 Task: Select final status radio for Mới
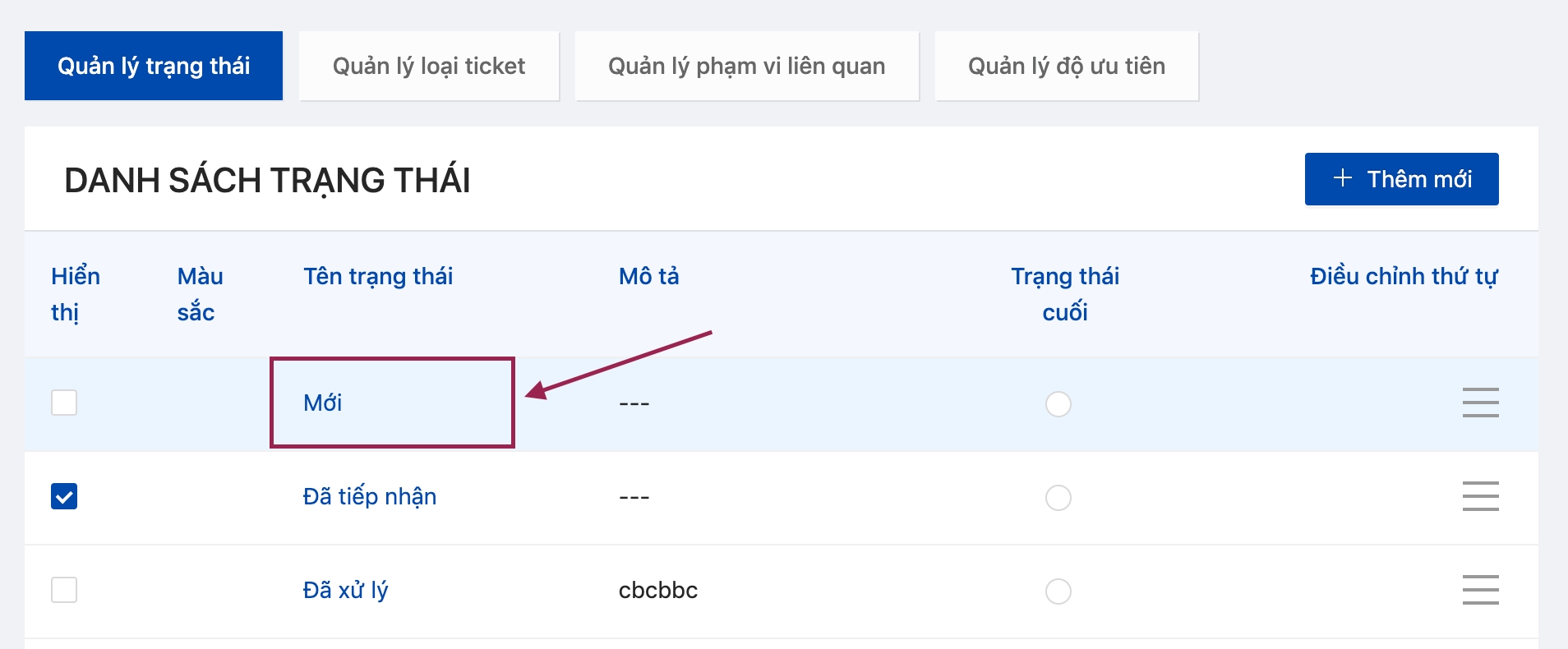pyautogui.click(x=1058, y=404)
